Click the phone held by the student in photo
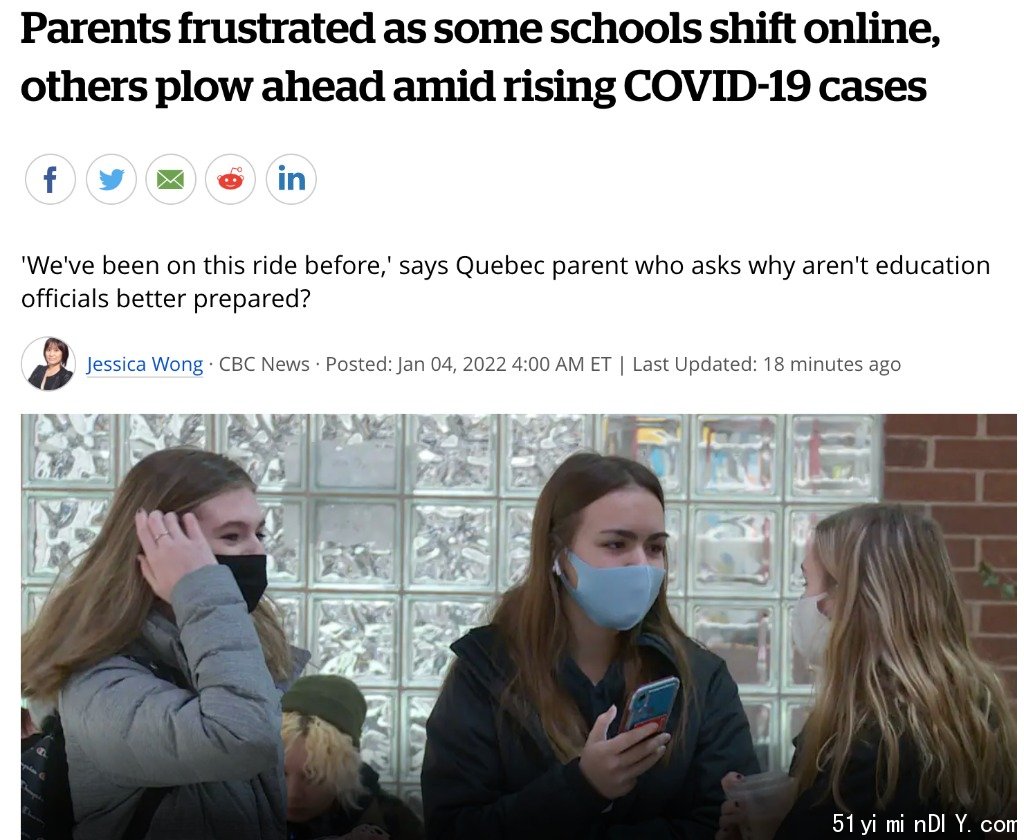Image resolution: width=1024 pixels, height=840 pixels. point(648,705)
